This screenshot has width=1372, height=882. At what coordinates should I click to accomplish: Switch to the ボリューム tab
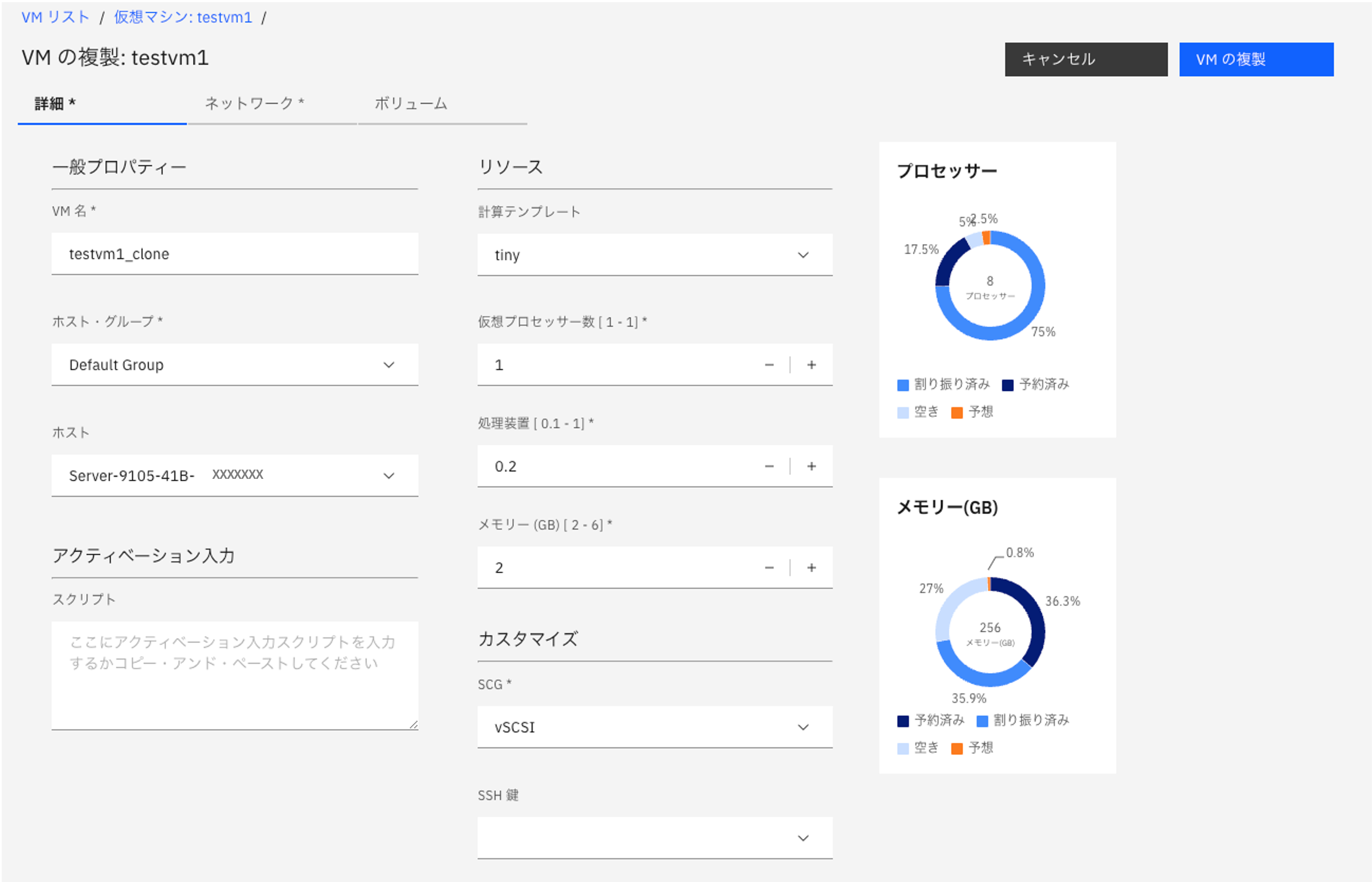411,104
